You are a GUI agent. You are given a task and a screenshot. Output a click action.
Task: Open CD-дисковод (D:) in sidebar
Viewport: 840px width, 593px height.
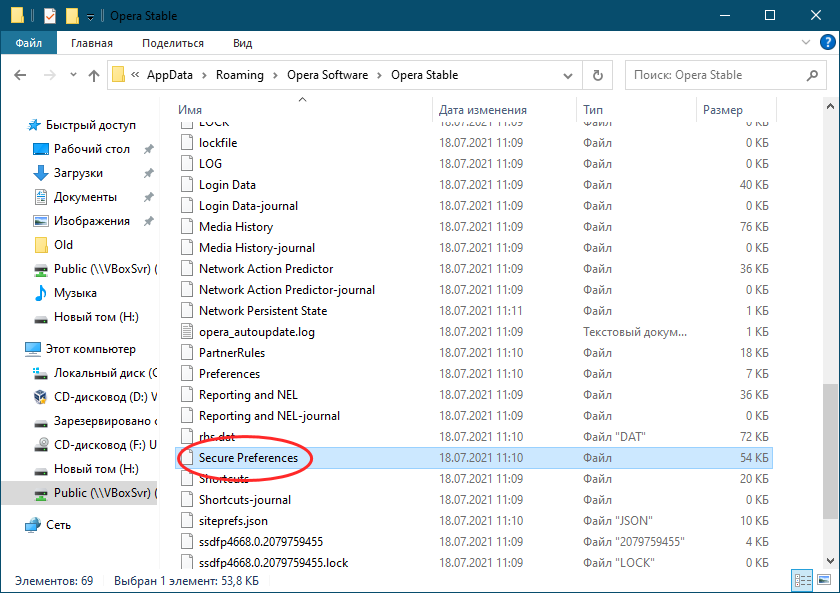click(x=105, y=397)
